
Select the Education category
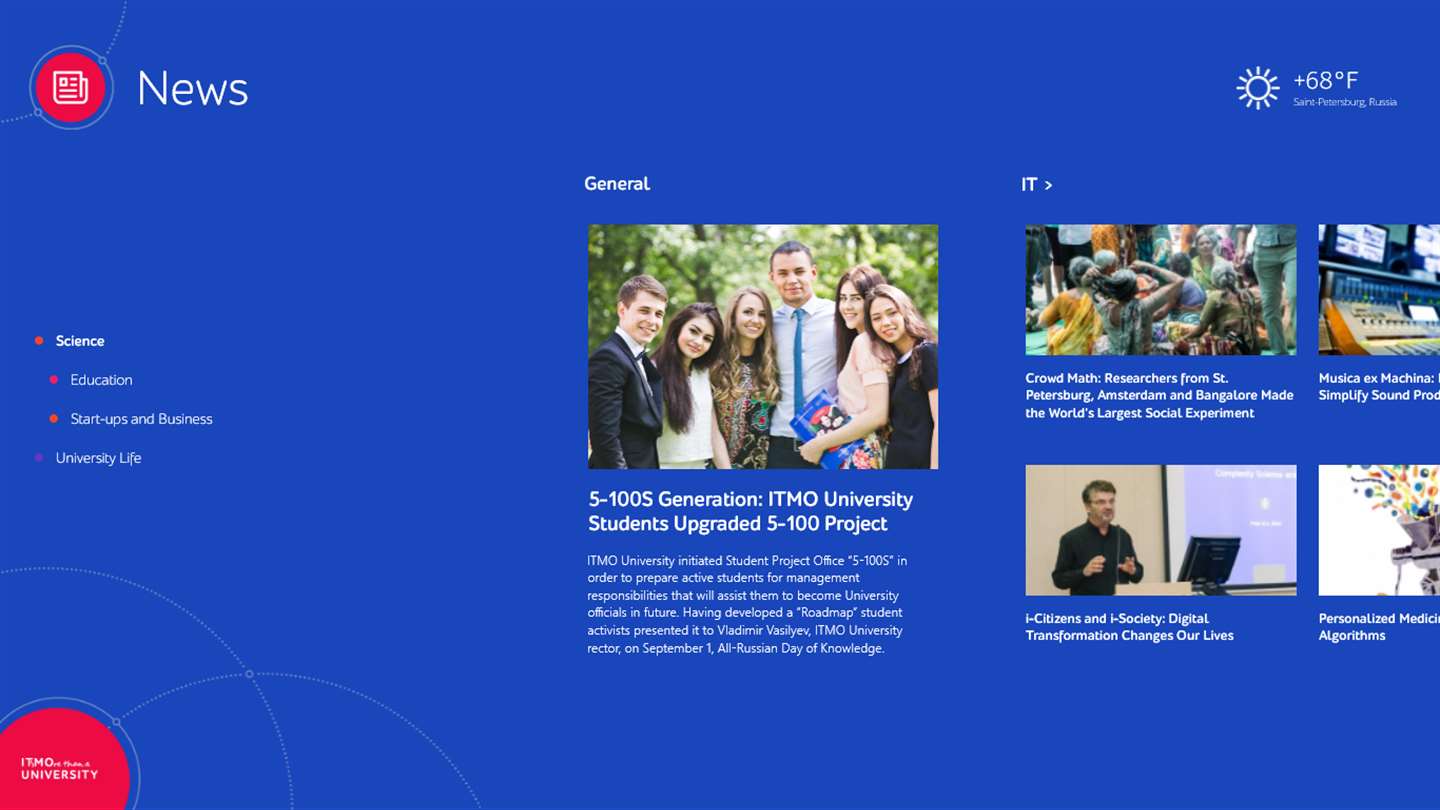101,380
